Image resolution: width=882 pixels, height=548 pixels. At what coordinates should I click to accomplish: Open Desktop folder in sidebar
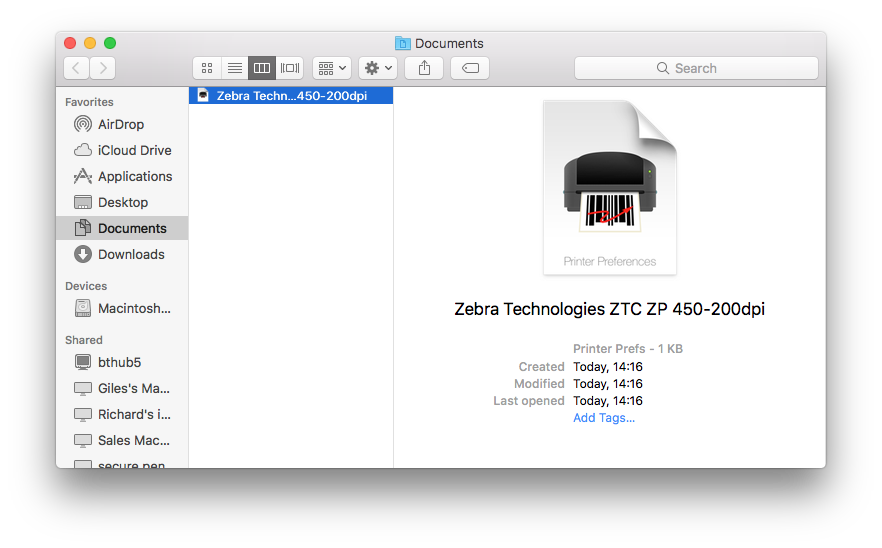coord(122,202)
